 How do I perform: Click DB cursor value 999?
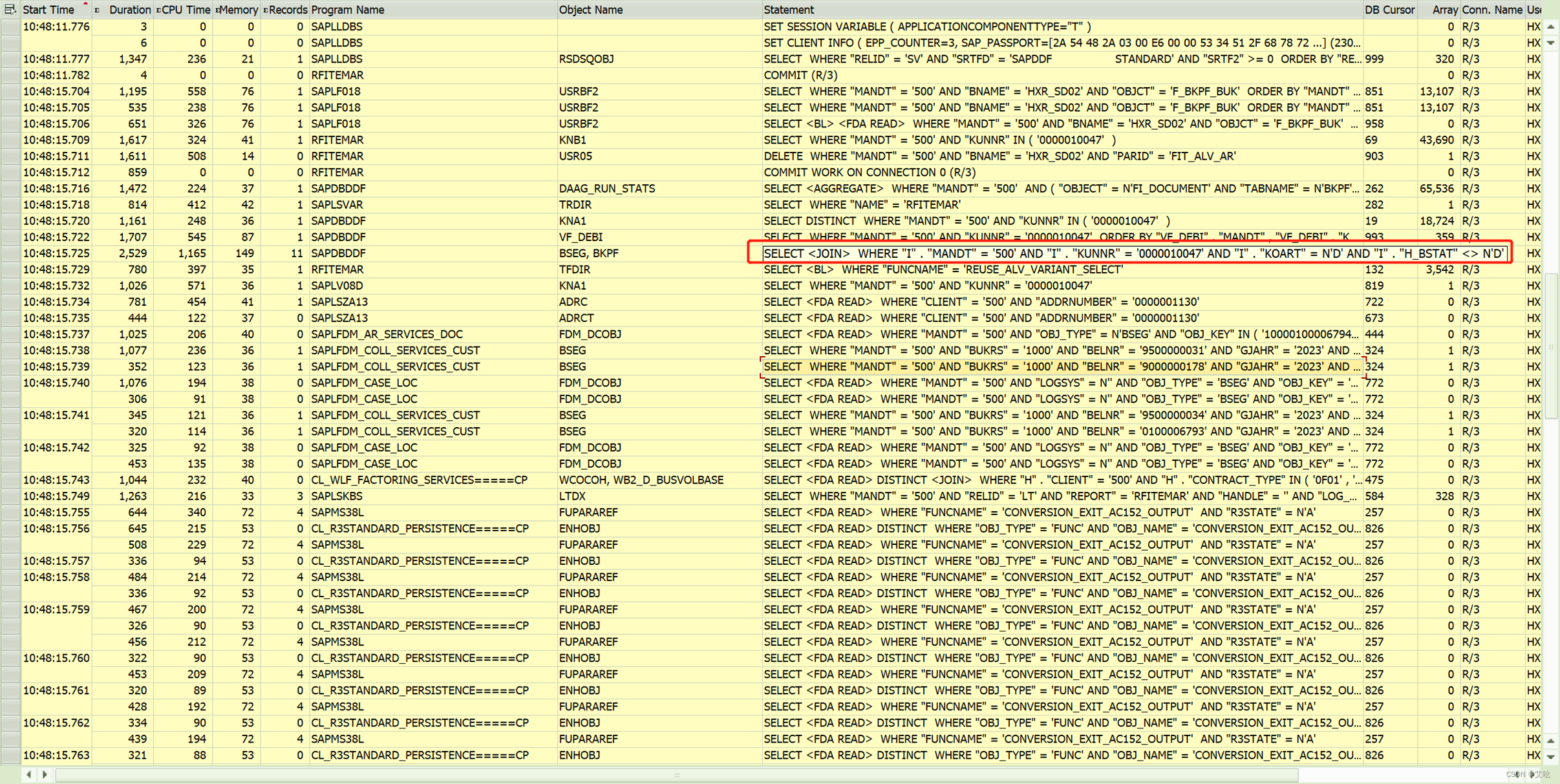(1374, 59)
